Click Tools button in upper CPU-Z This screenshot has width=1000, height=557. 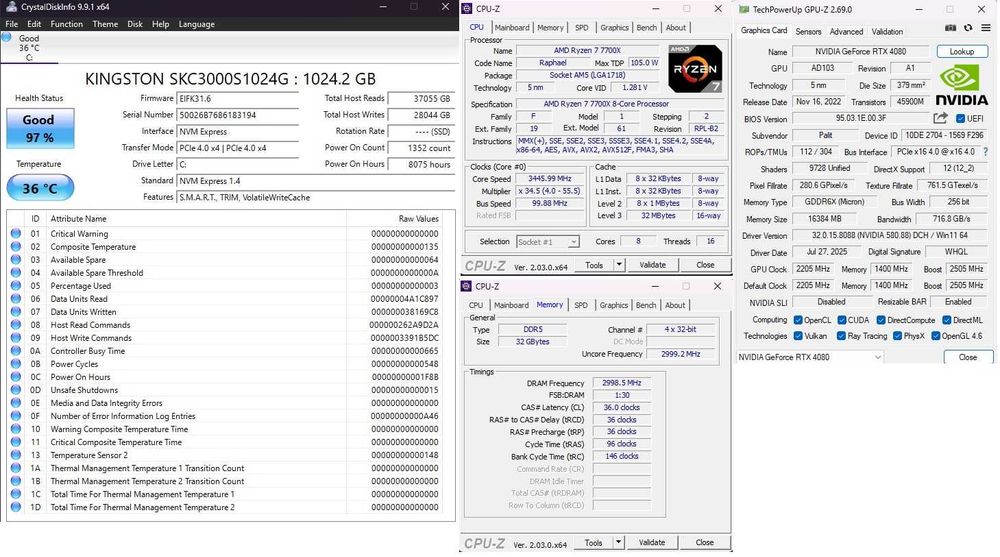(594, 265)
